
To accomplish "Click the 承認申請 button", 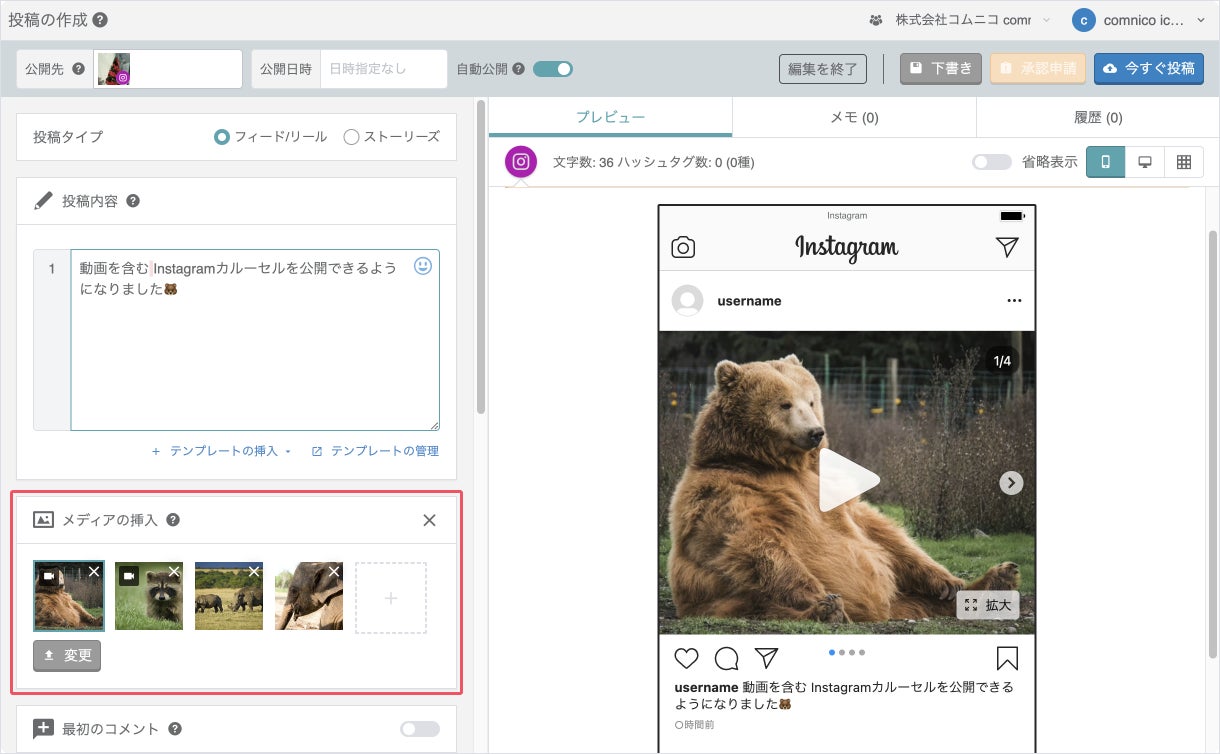I will click(x=1037, y=69).
